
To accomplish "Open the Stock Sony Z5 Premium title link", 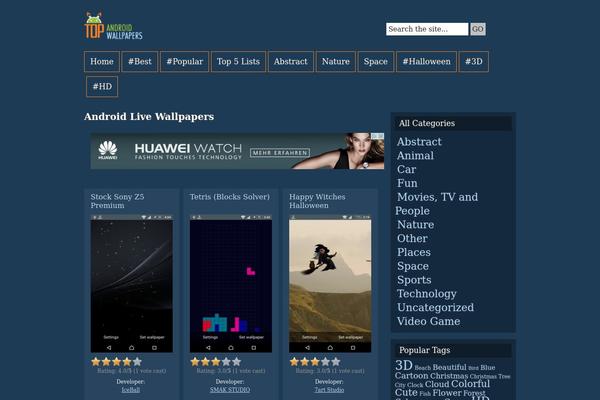I will 117,201.
